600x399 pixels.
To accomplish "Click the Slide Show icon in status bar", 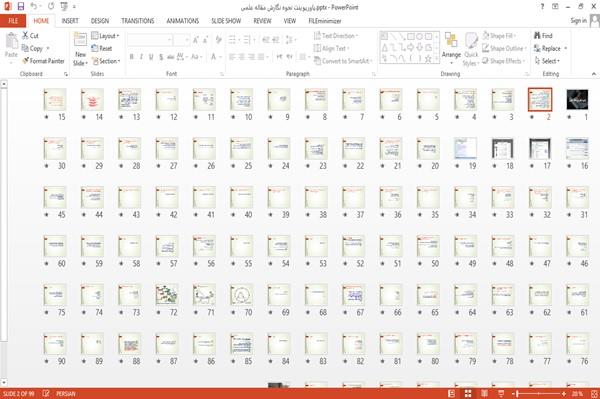I will tap(501, 394).
